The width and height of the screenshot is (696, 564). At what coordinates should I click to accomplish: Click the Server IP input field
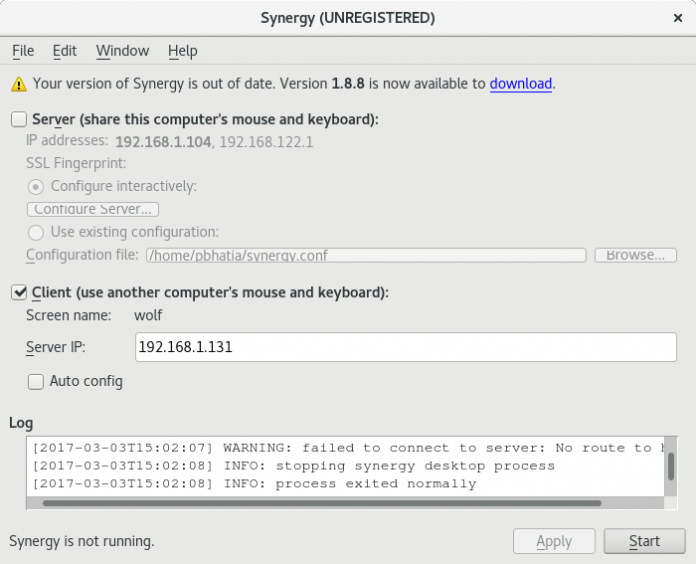[406, 347]
